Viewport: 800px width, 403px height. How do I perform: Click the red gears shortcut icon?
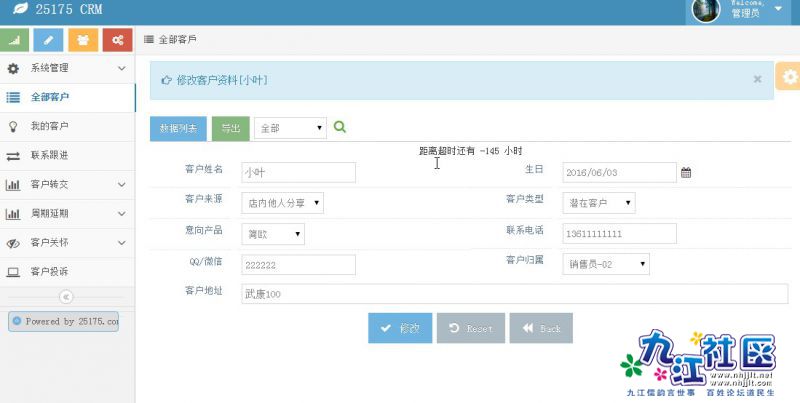point(117,40)
